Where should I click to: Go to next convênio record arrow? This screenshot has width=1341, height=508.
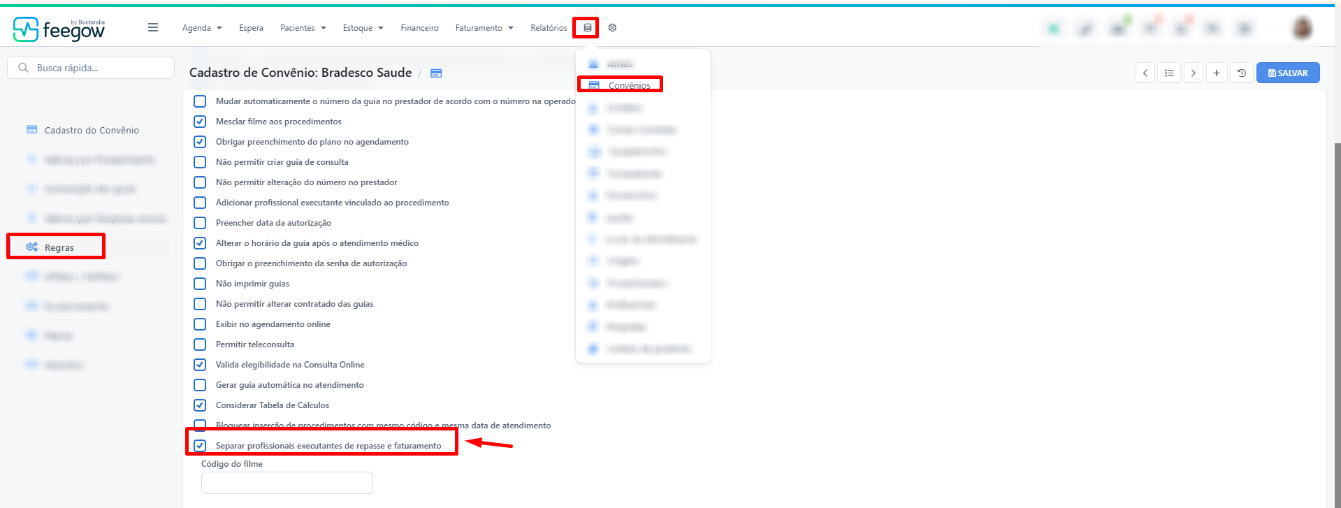(x=1192, y=73)
